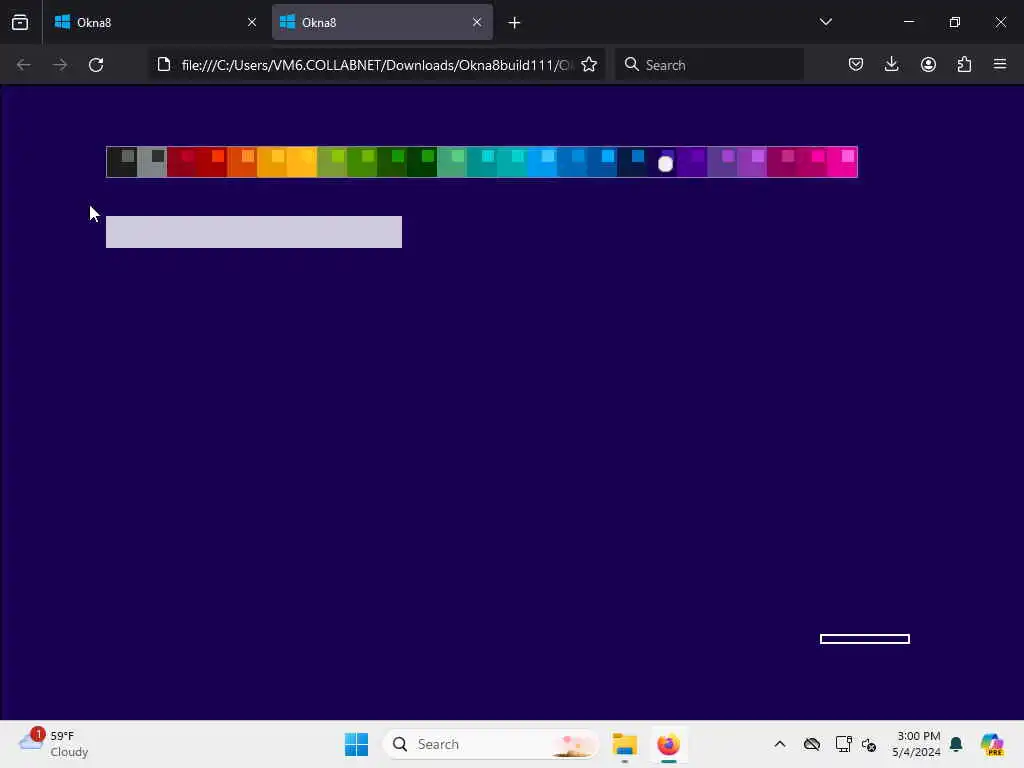The image size is (1024, 768).
Task: Close the first Okna8 tab
Action: click(x=252, y=22)
